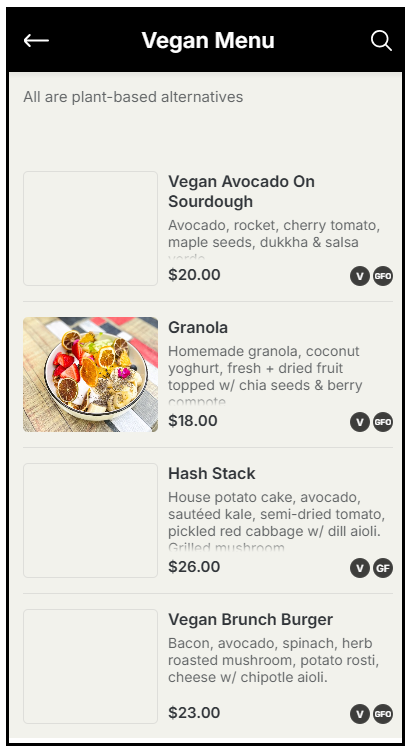This screenshot has width=410, height=750.
Task: Click empty image placeholder for Hash Stack
Action: (90, 520)
